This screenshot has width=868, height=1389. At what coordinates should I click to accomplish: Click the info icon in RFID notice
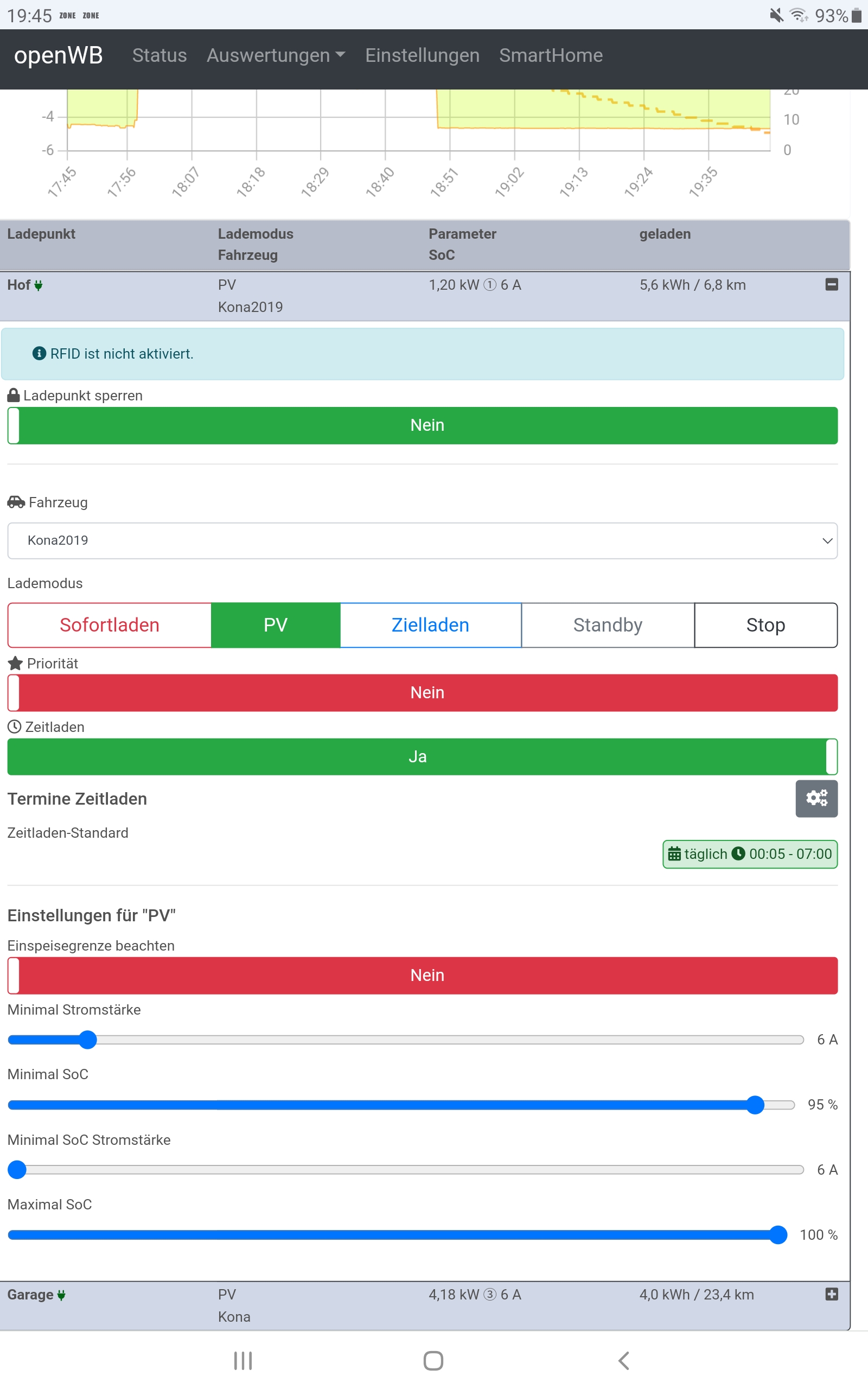click(39, 353)
